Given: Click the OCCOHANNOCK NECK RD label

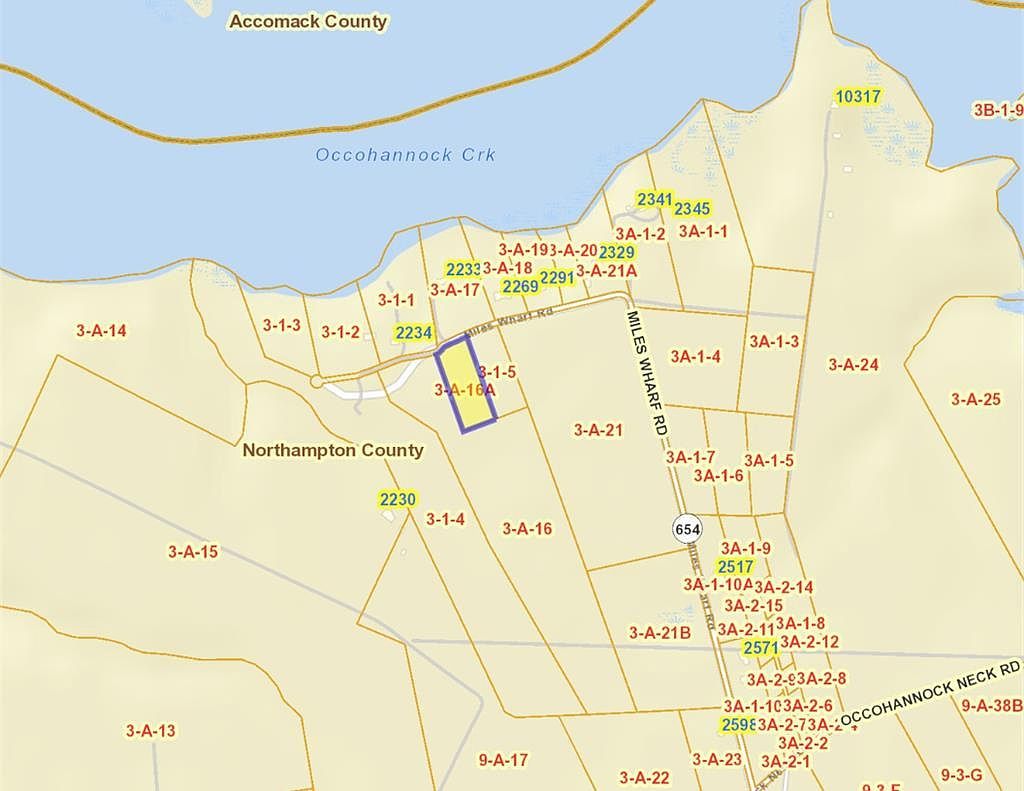Looking at the screenshot, I should tap(929, 692).
